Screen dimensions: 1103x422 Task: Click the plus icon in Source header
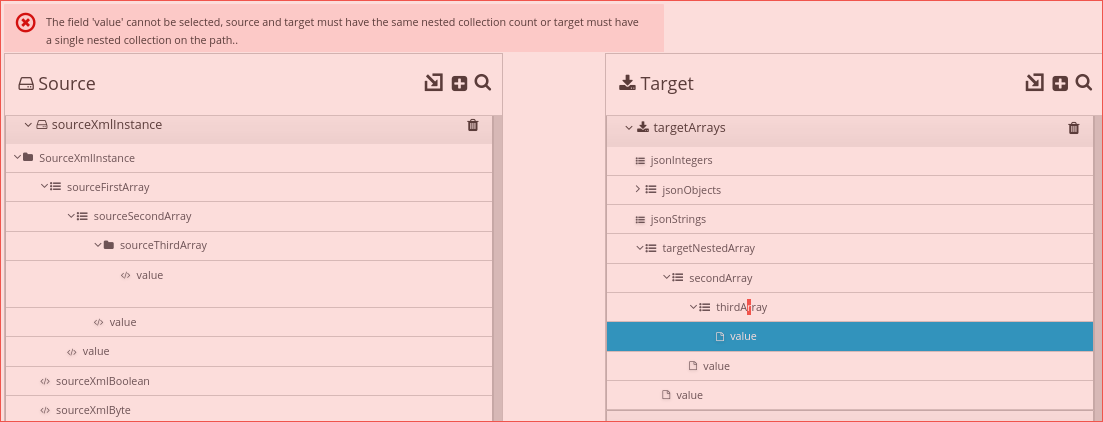tap(459, 83)
